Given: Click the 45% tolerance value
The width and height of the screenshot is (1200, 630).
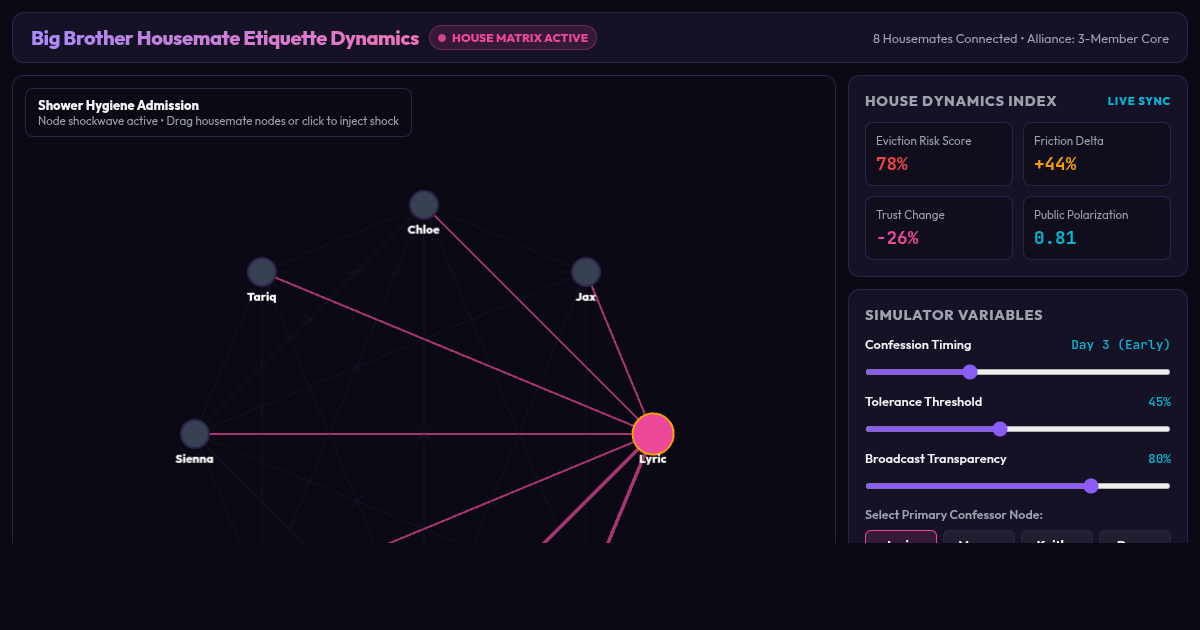Looking at the screenshot, I should 1159,402.
